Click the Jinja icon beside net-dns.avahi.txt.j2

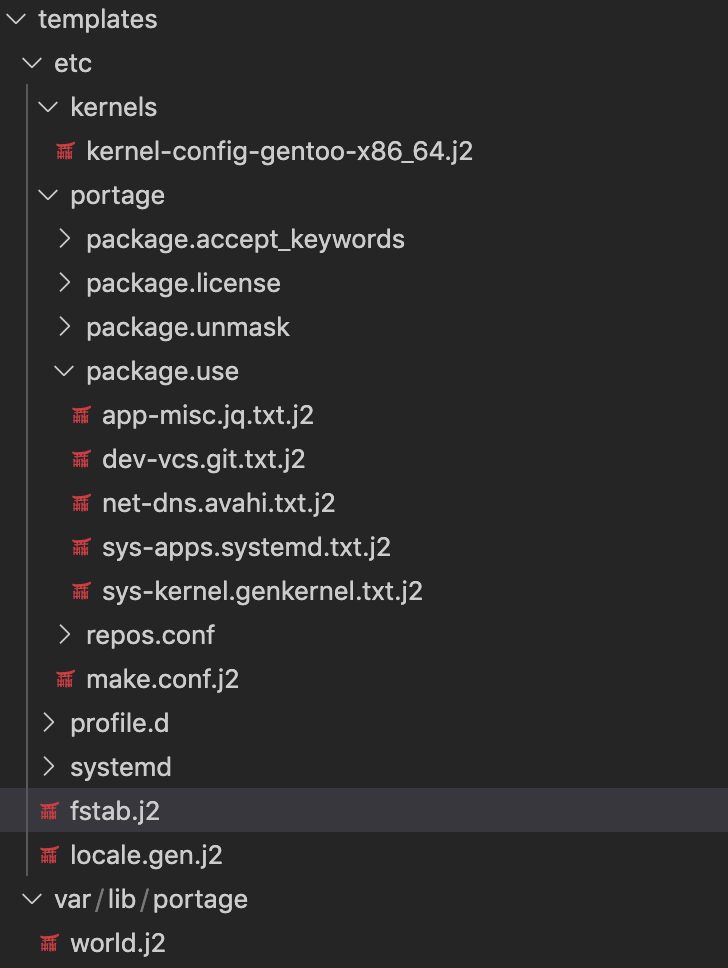tap(81, 503)
